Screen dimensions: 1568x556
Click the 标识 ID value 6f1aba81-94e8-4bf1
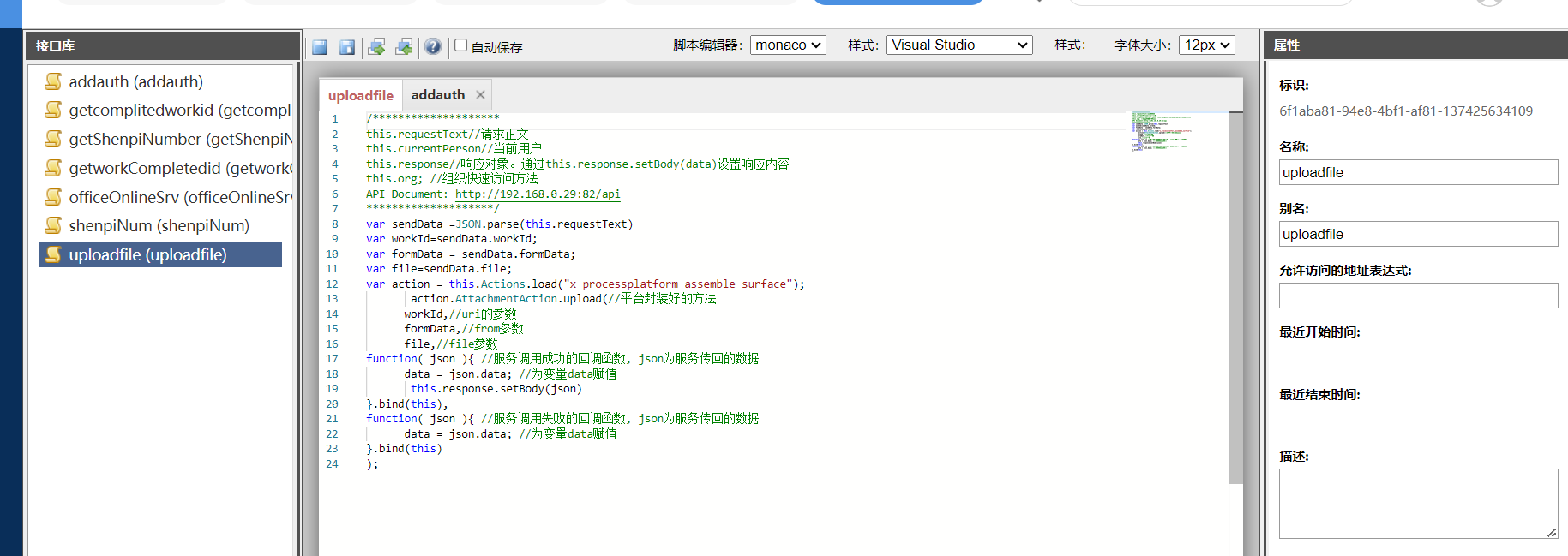(x=1406, y=111)
